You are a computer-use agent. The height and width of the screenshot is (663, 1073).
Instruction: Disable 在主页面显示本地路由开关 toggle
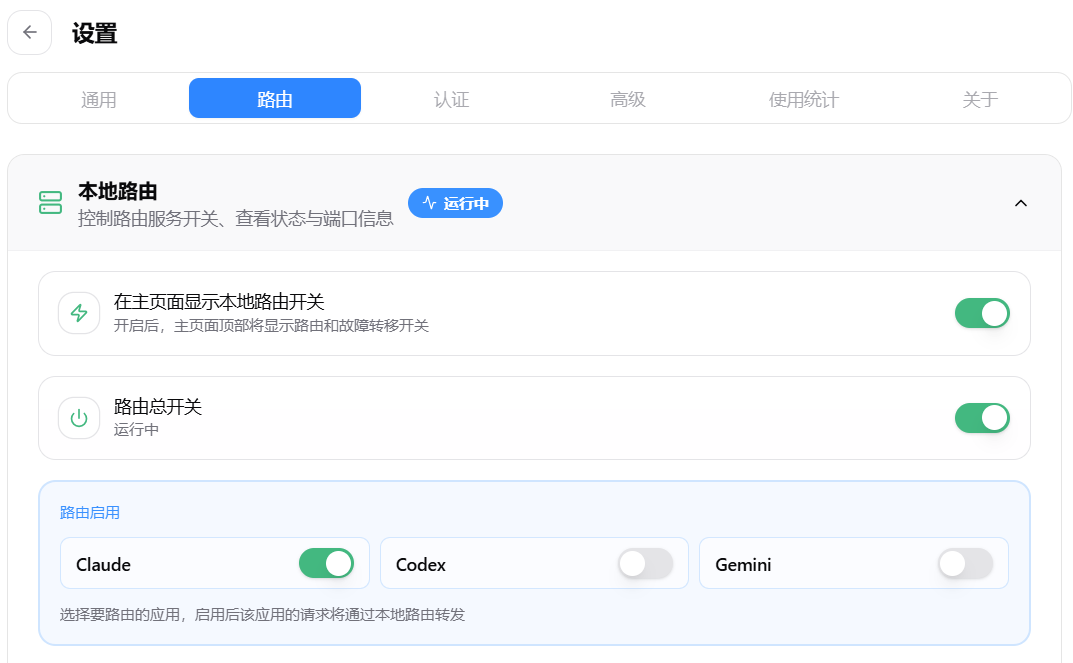[x=982, y=313]
